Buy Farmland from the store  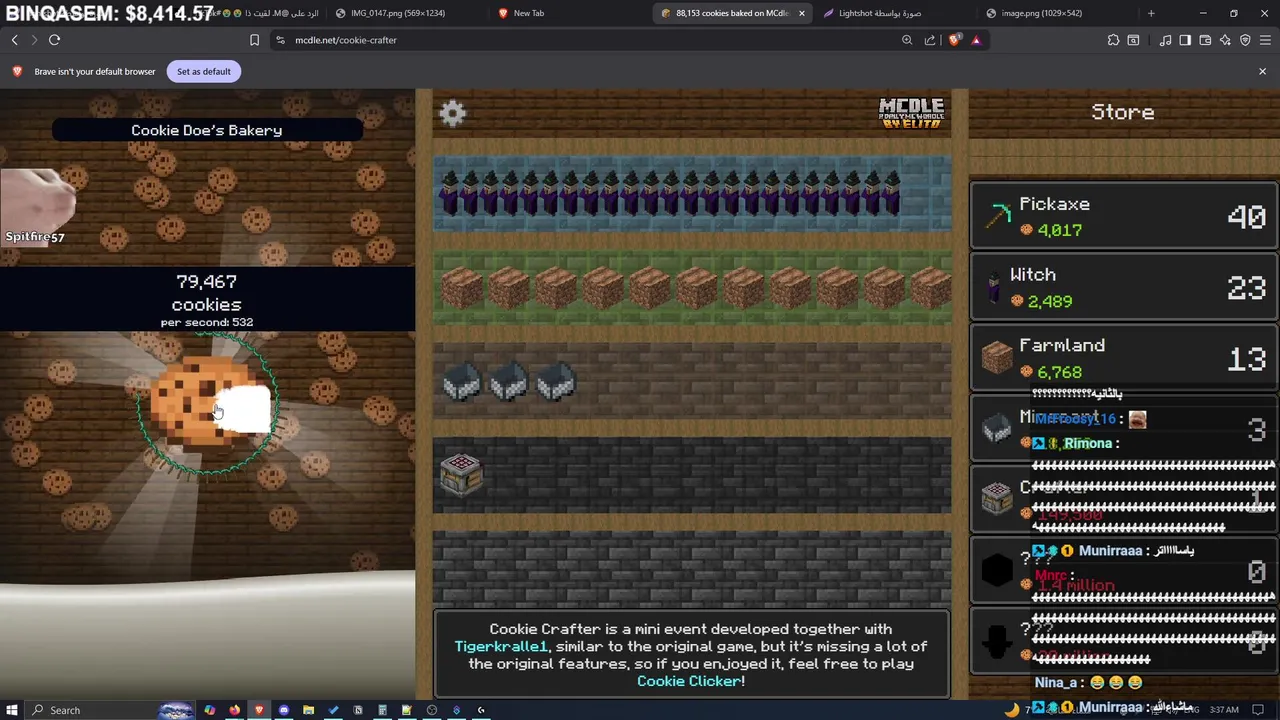[1124, 358]
